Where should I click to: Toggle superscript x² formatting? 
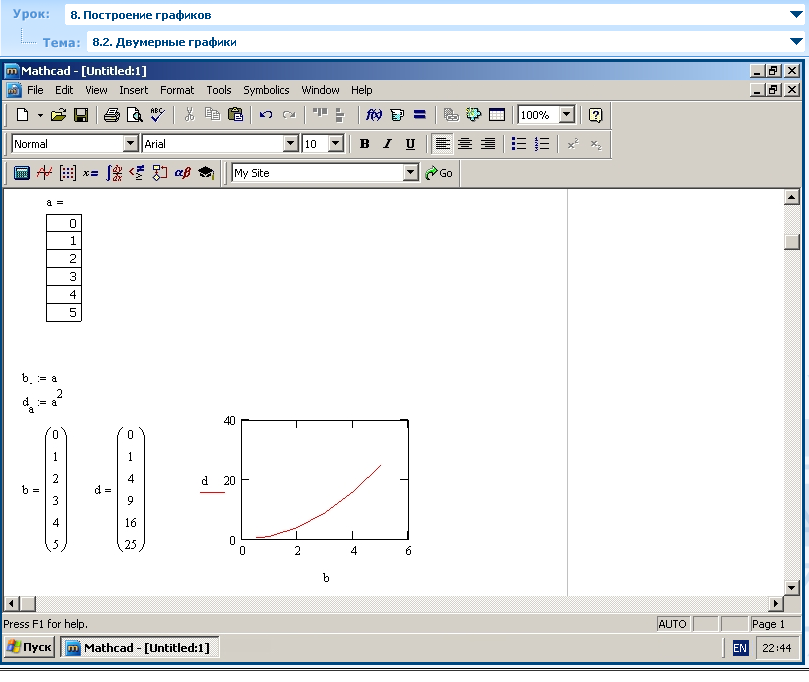(x=573, y=144)
